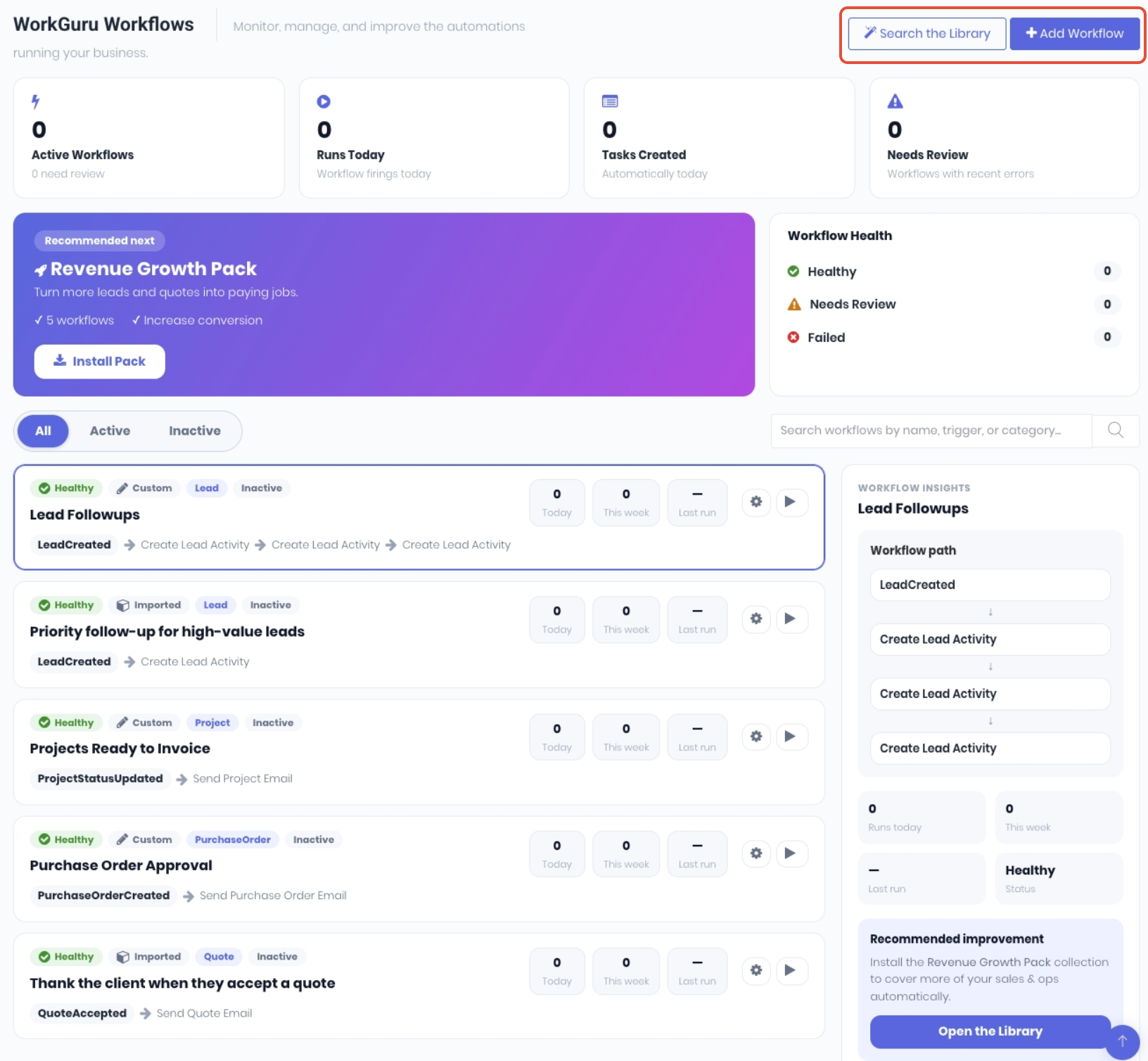Click the magnifier search icon button
This screenshot has width=1148, height=1061.
pos(1116,430)
